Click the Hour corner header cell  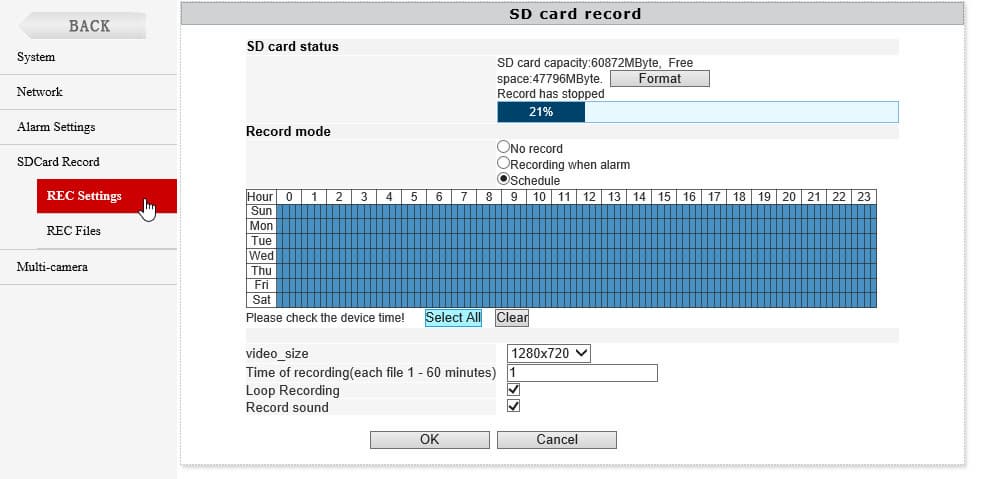click(261, 197)
